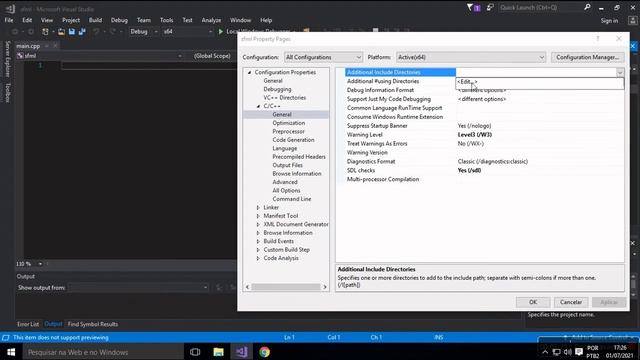Viewport: 640px width, 360px height.
Task: Click the New Project toolbar icon
Action: click(x=45, y=31)
